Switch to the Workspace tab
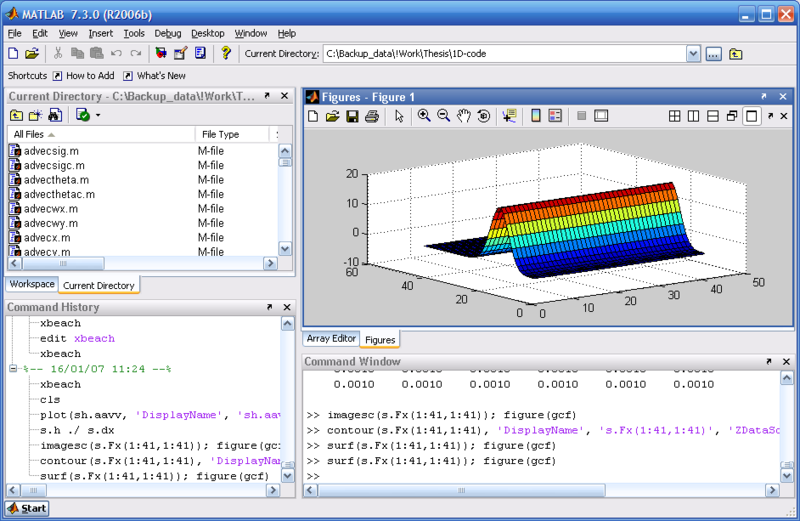Viewport: 800px width, 521px height. click(32, 284)
